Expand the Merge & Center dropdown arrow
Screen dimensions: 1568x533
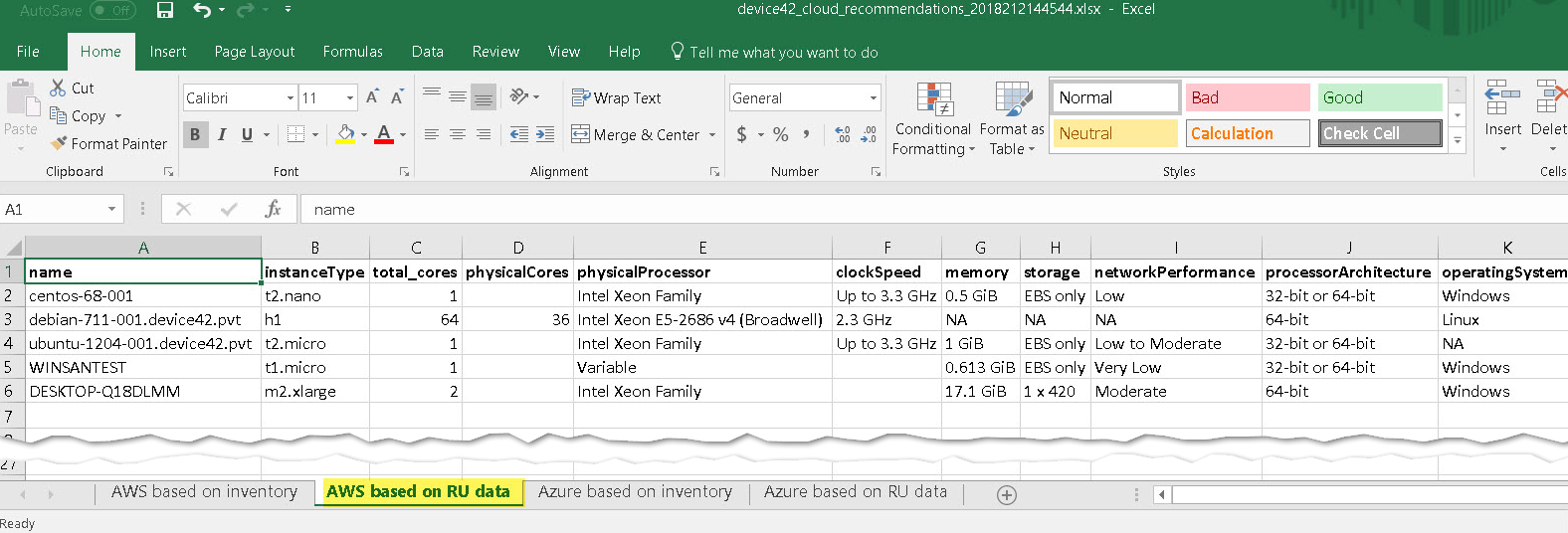(x=712, y=134)
